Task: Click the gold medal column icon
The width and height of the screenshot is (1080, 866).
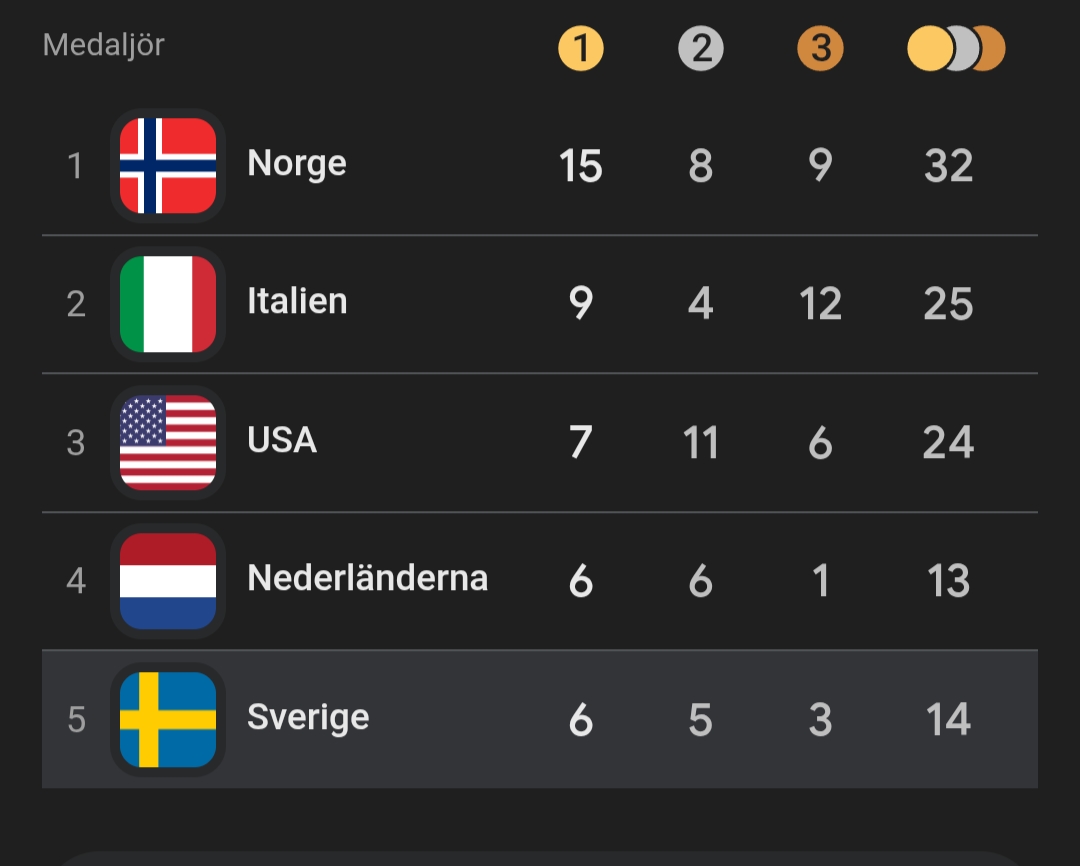Action: (x=581, y=49)
